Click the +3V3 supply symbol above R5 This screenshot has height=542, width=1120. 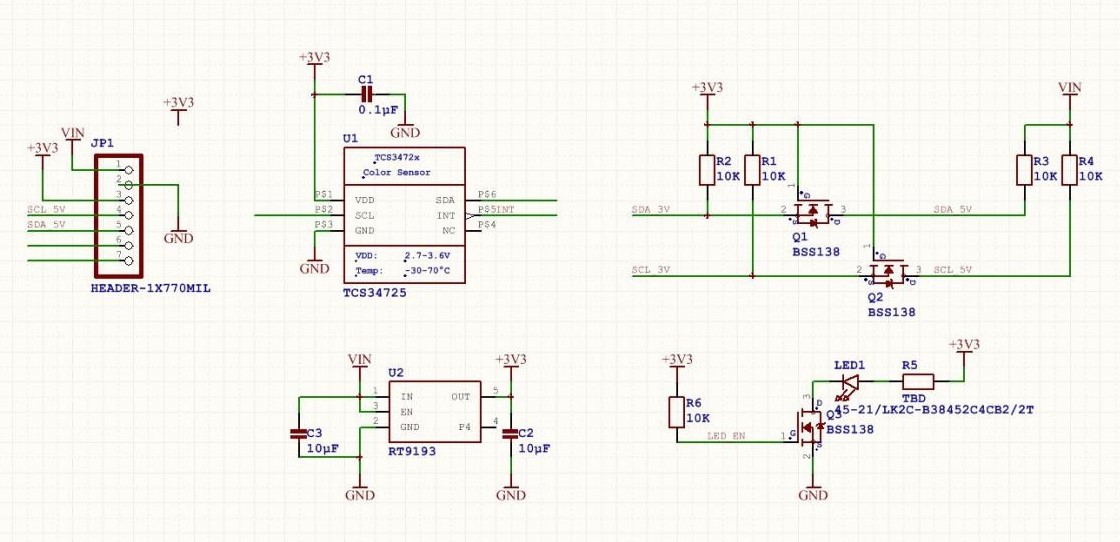(x=964, y=345)
